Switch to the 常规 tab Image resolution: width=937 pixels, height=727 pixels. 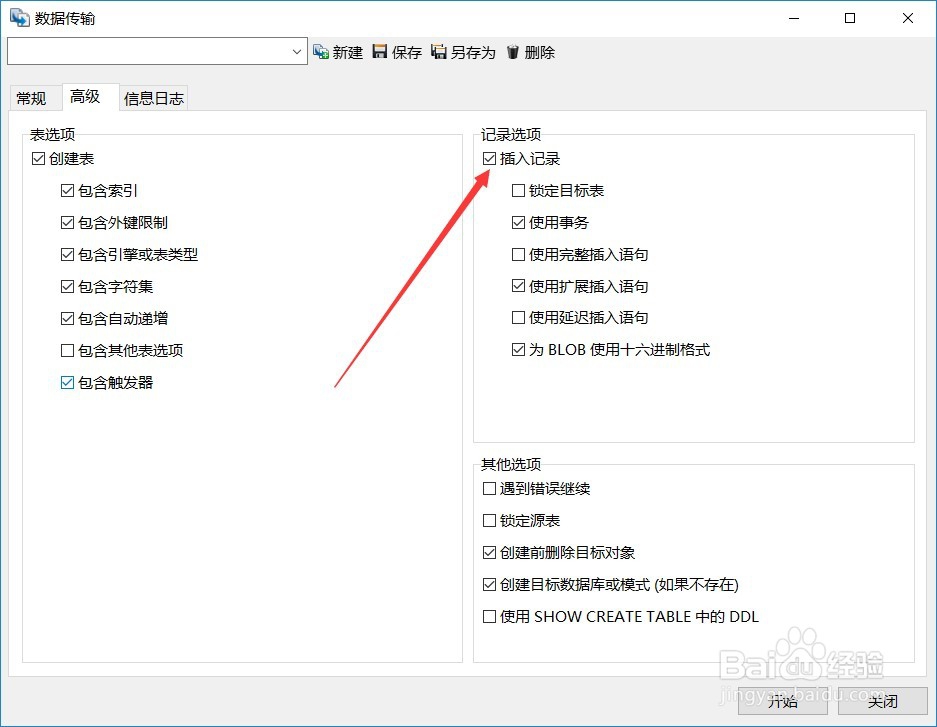coord(33,97)
